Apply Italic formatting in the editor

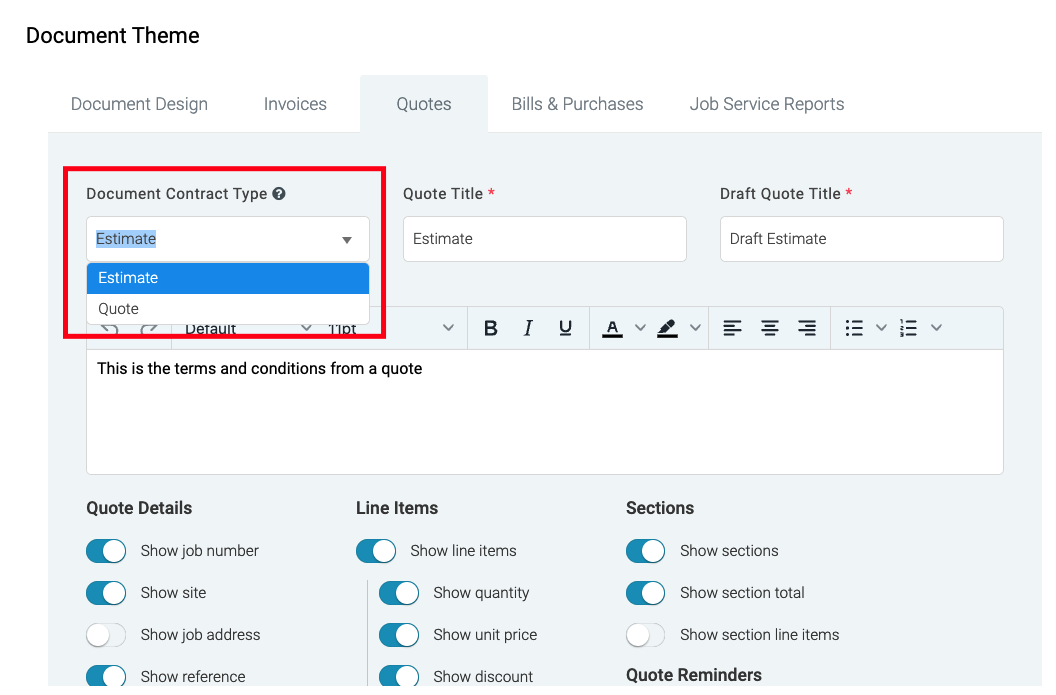pos(527,327)
